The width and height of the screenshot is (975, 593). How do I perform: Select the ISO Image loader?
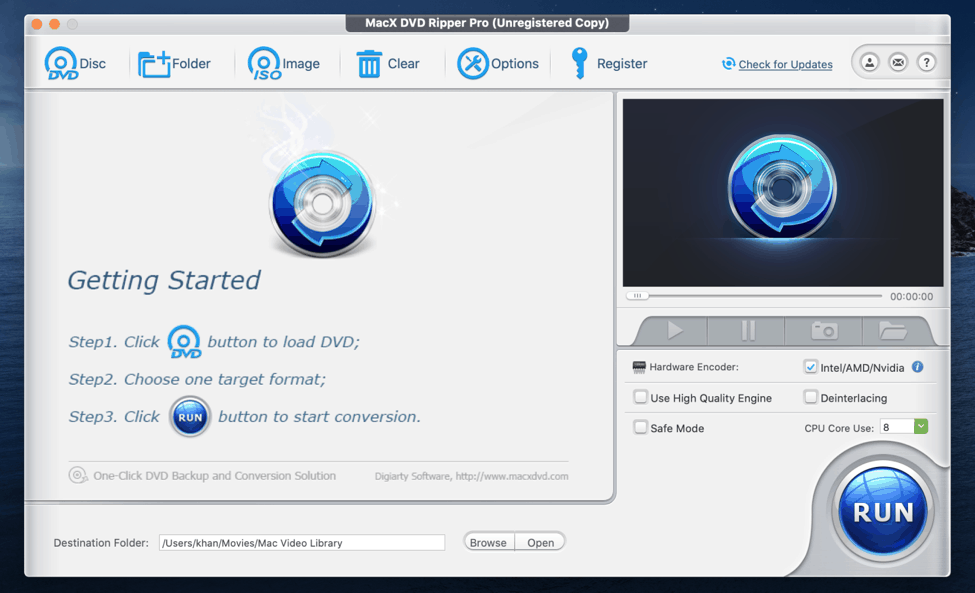pos(283,63)
